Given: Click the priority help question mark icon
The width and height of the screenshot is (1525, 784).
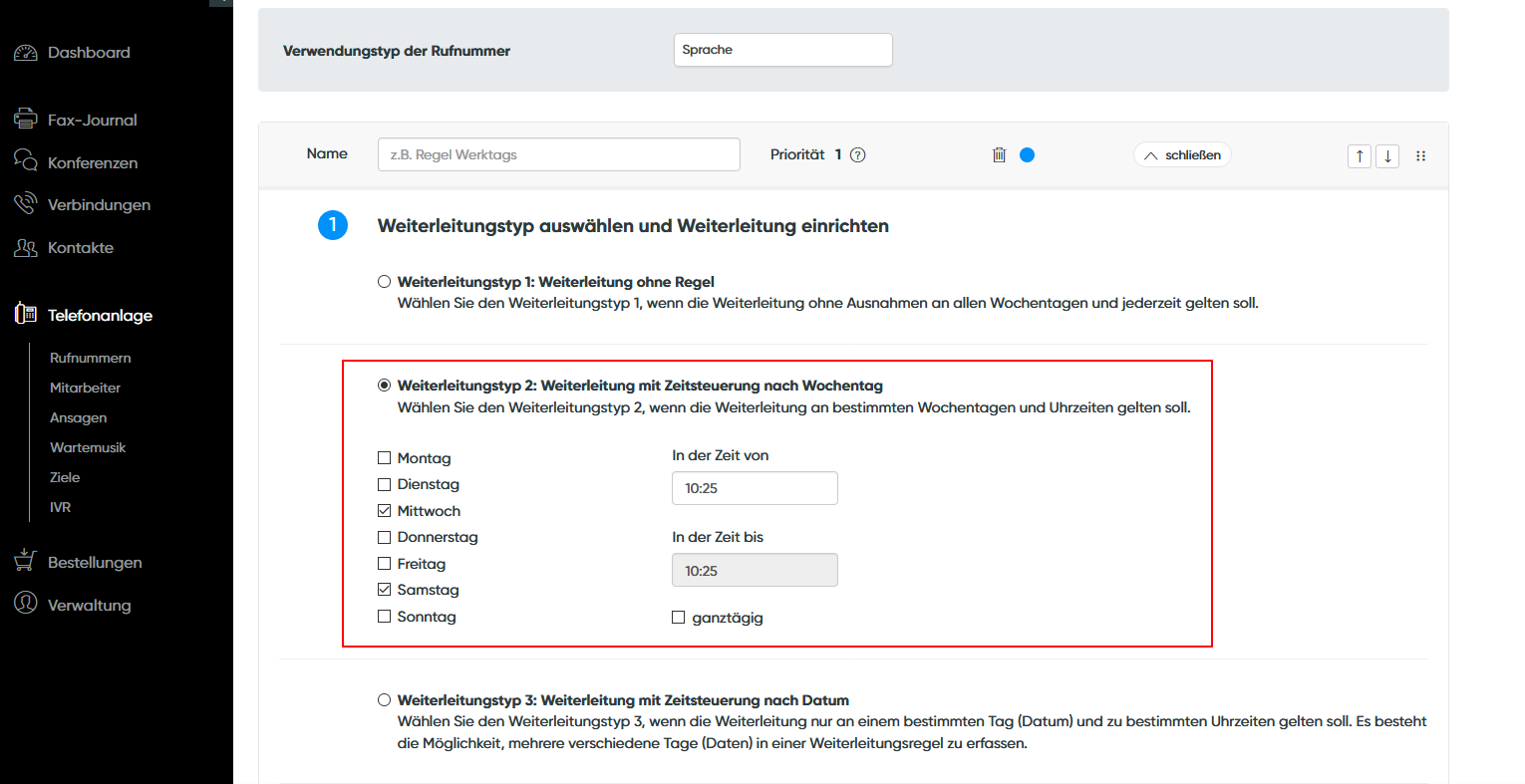Looking at the screenshot, I should [858, 154].
